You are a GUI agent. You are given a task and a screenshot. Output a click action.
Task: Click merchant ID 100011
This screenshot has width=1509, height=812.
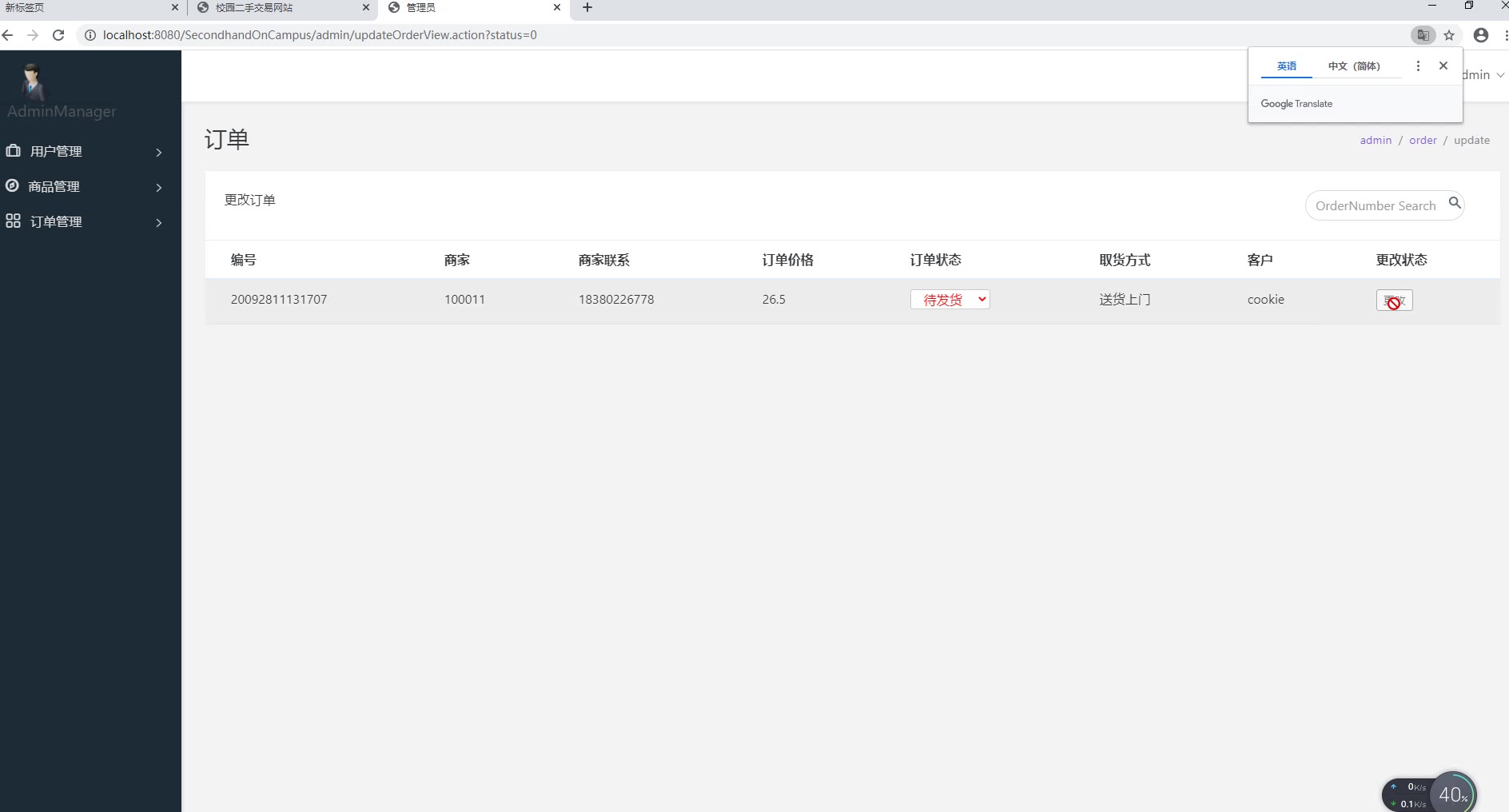click(x=464, y=300)
